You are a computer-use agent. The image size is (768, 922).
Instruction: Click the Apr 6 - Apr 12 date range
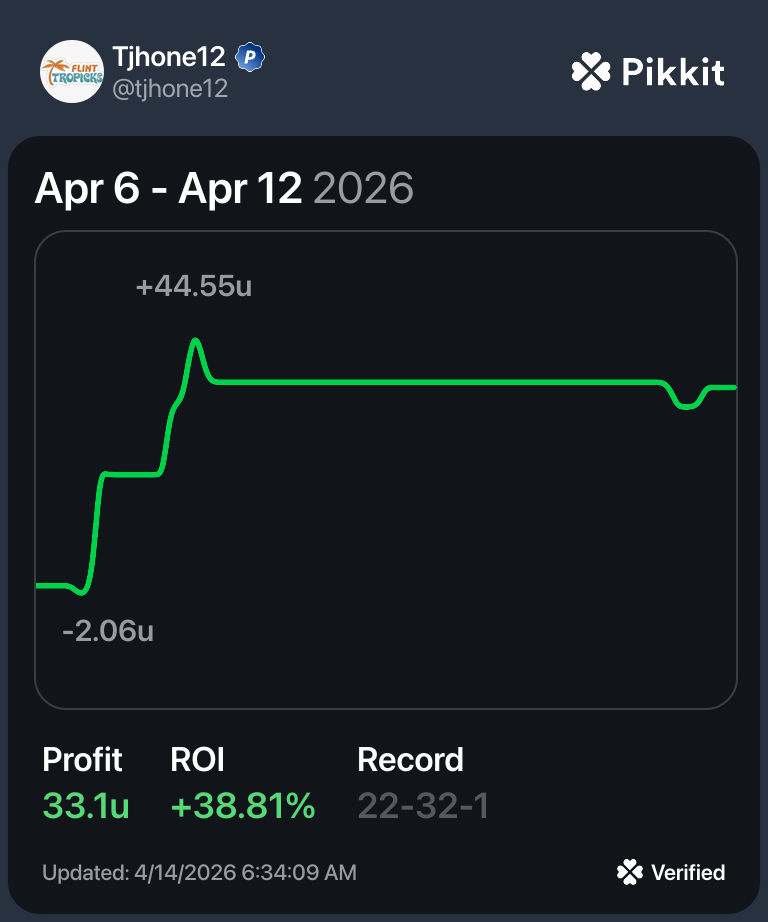click(x=168, y=188)
